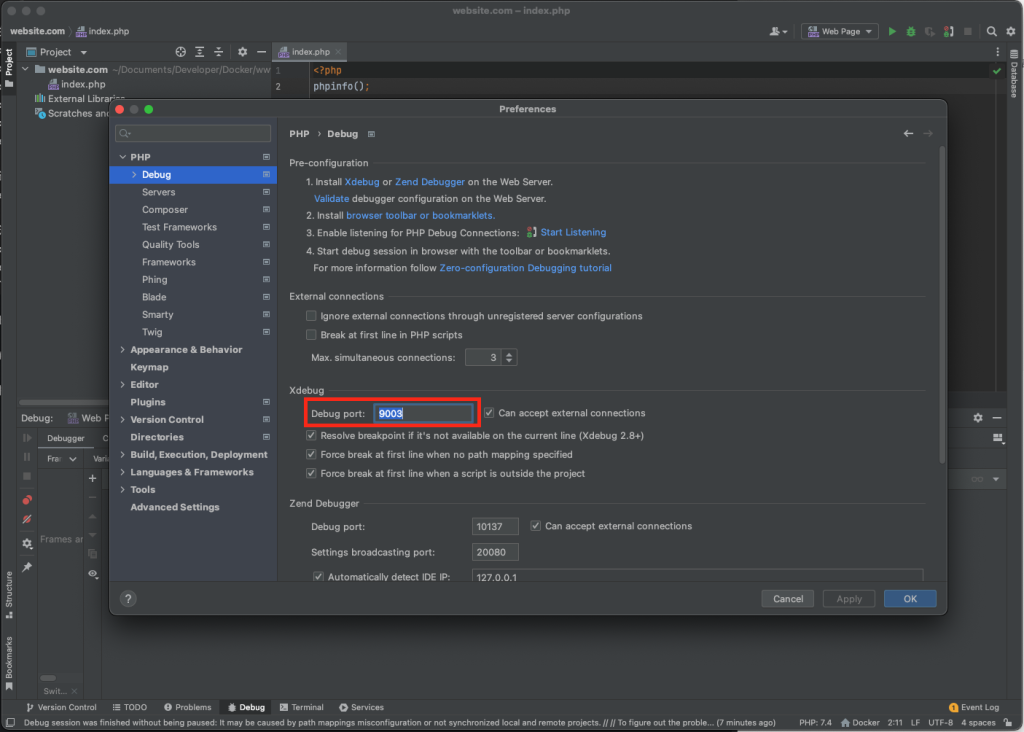Toggle Xdebug Can accept external connections

point(489,413)
